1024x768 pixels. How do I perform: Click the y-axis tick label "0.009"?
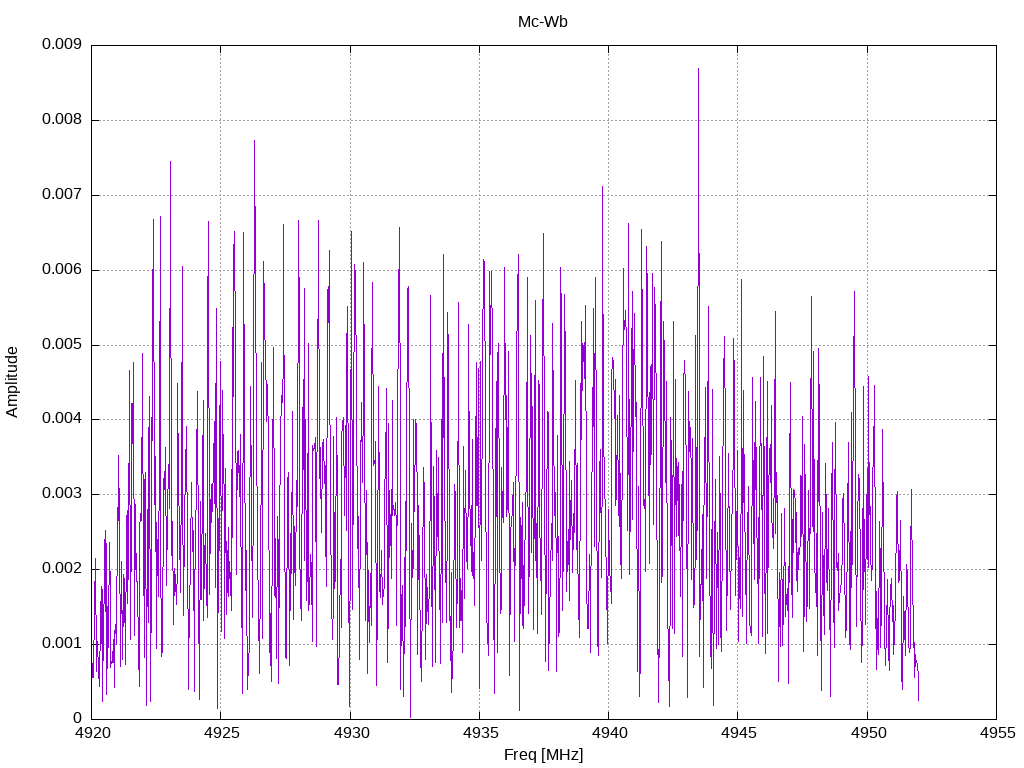click(62, 44)
